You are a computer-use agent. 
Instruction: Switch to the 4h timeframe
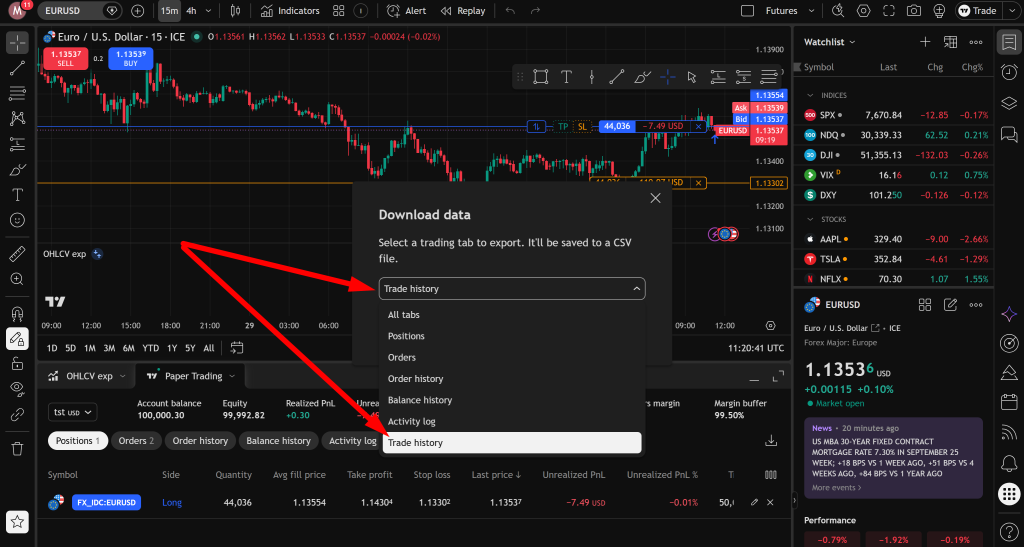pyautogui.click(x=191, y=11)
